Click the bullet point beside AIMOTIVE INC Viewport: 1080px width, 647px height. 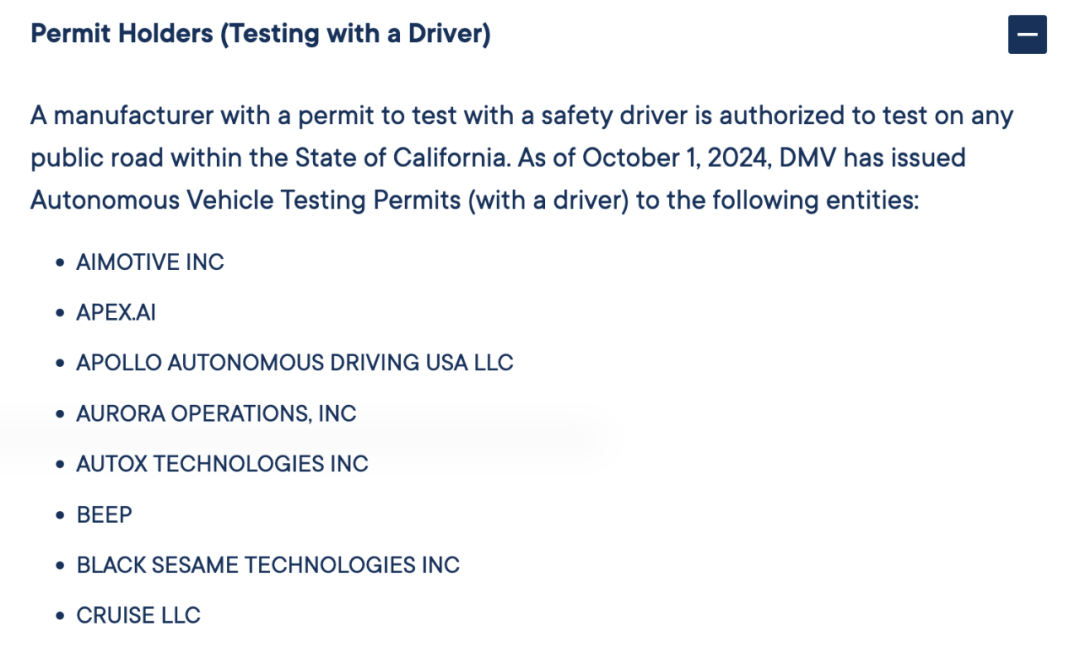(60, 263)
